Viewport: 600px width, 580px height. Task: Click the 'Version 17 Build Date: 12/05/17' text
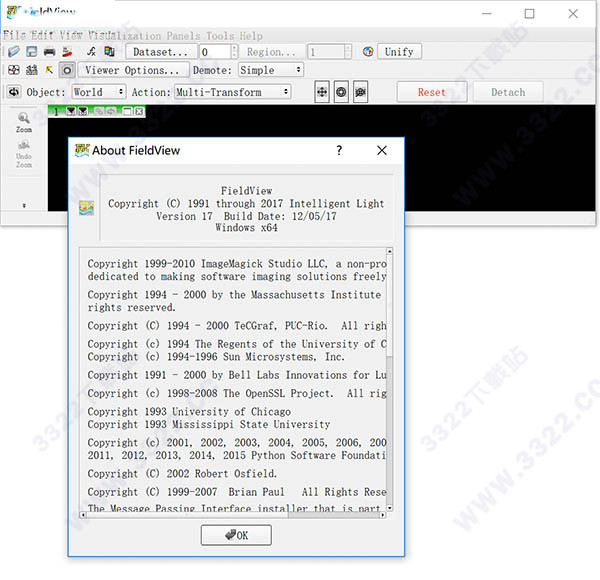coord(246,216)
